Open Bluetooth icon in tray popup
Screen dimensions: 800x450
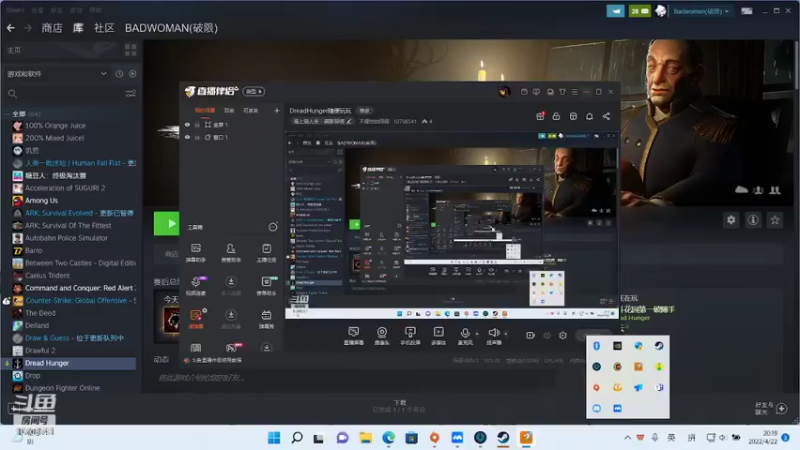pos(596,346)
